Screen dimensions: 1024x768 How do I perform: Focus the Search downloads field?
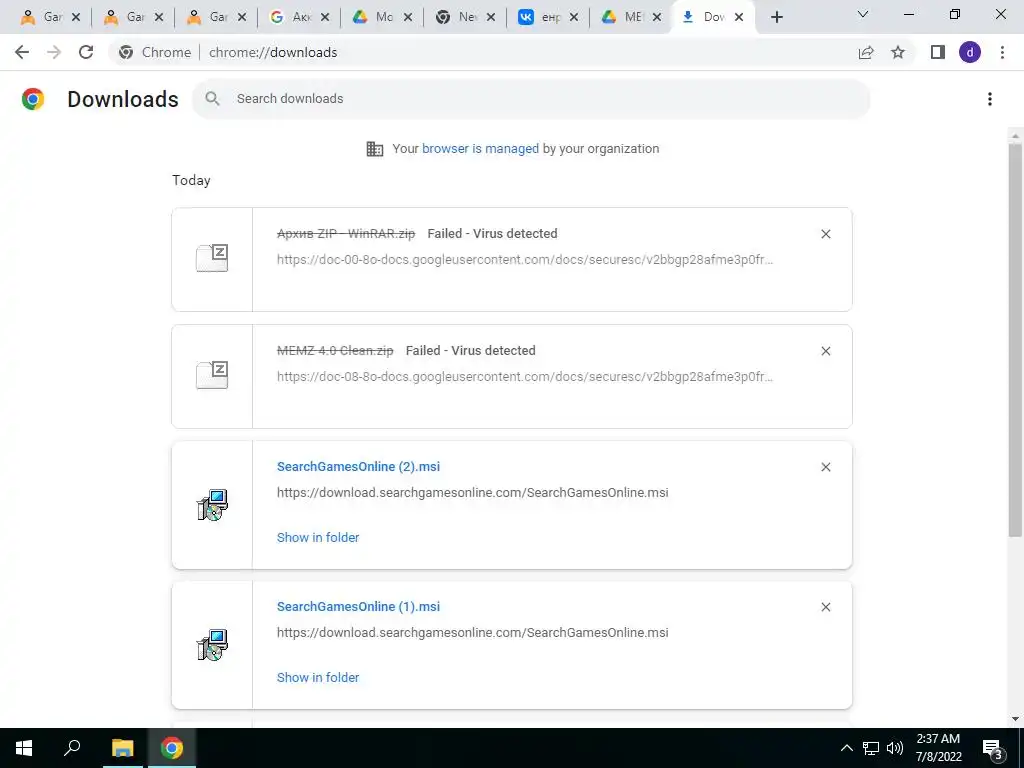click(530, 99)
